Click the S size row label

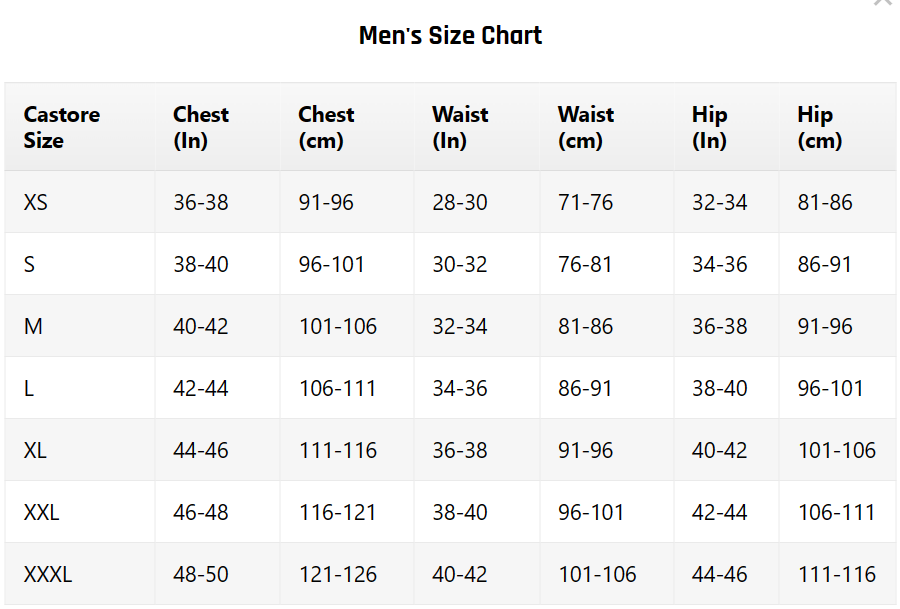pos(29,265)
